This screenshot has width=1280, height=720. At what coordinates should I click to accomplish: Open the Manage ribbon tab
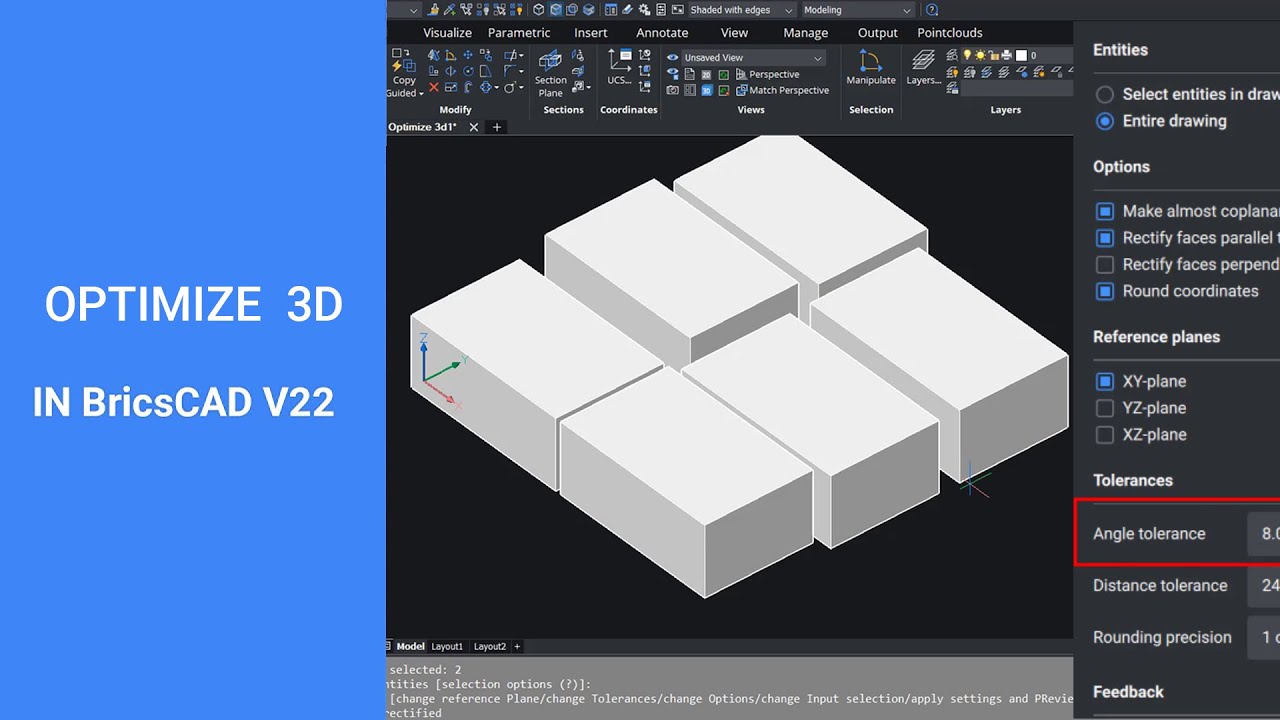(x=806, y=33)
